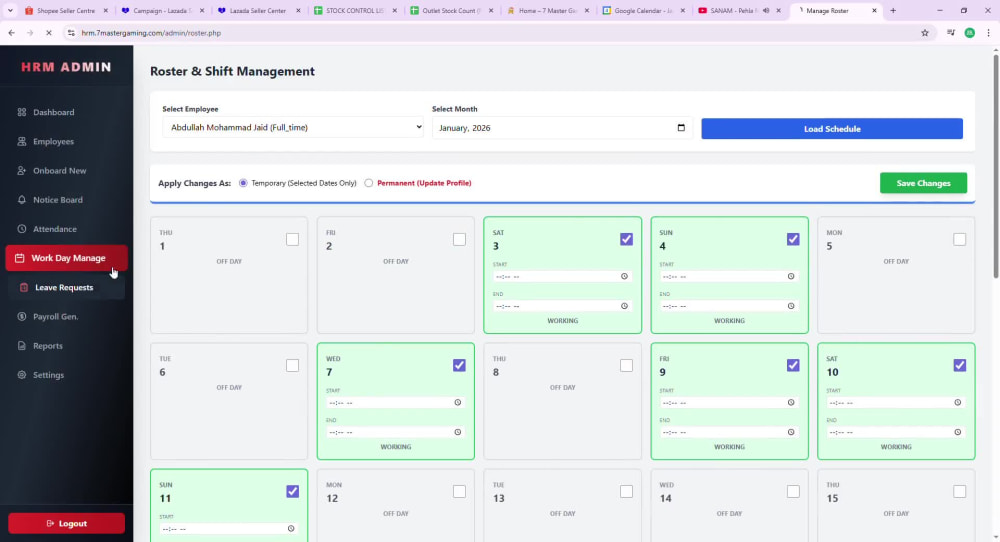Bookmark this page with star icon
This screenshot has width=1000, height=542.
[x=925, y=33]
